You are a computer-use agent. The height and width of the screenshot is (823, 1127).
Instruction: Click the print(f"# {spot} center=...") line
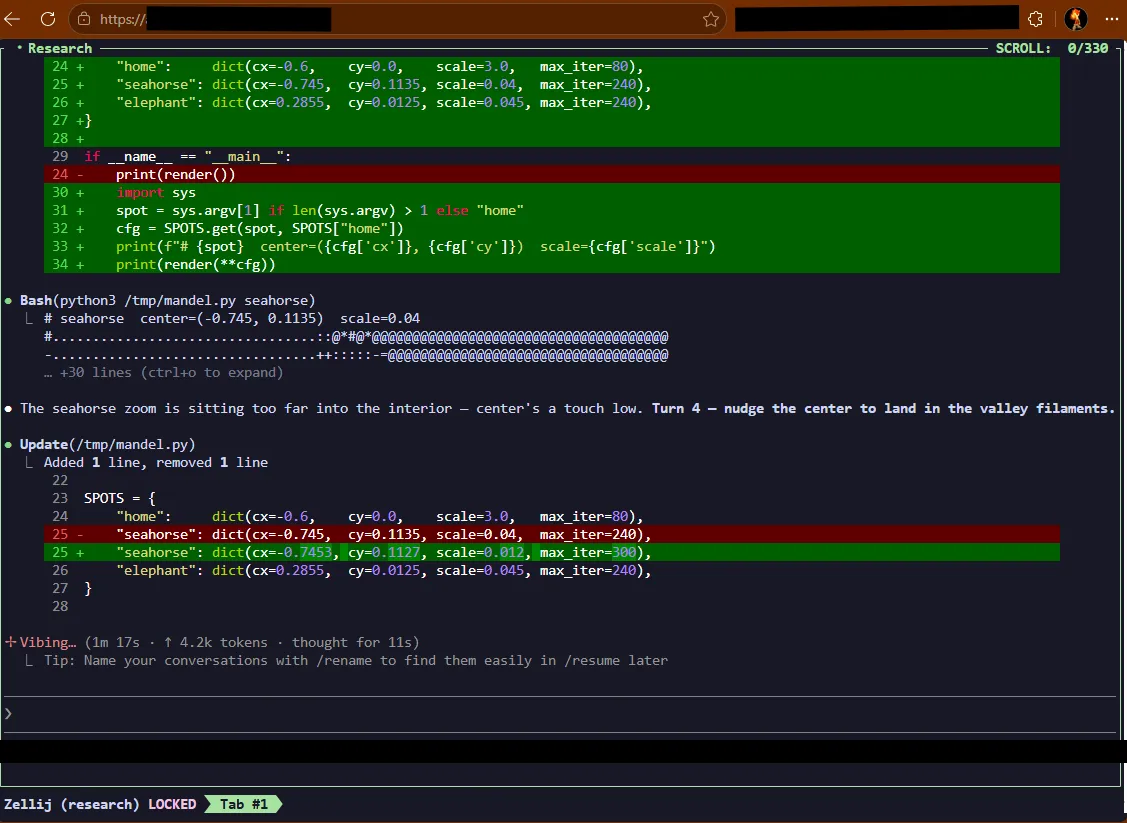pos(552,247)
